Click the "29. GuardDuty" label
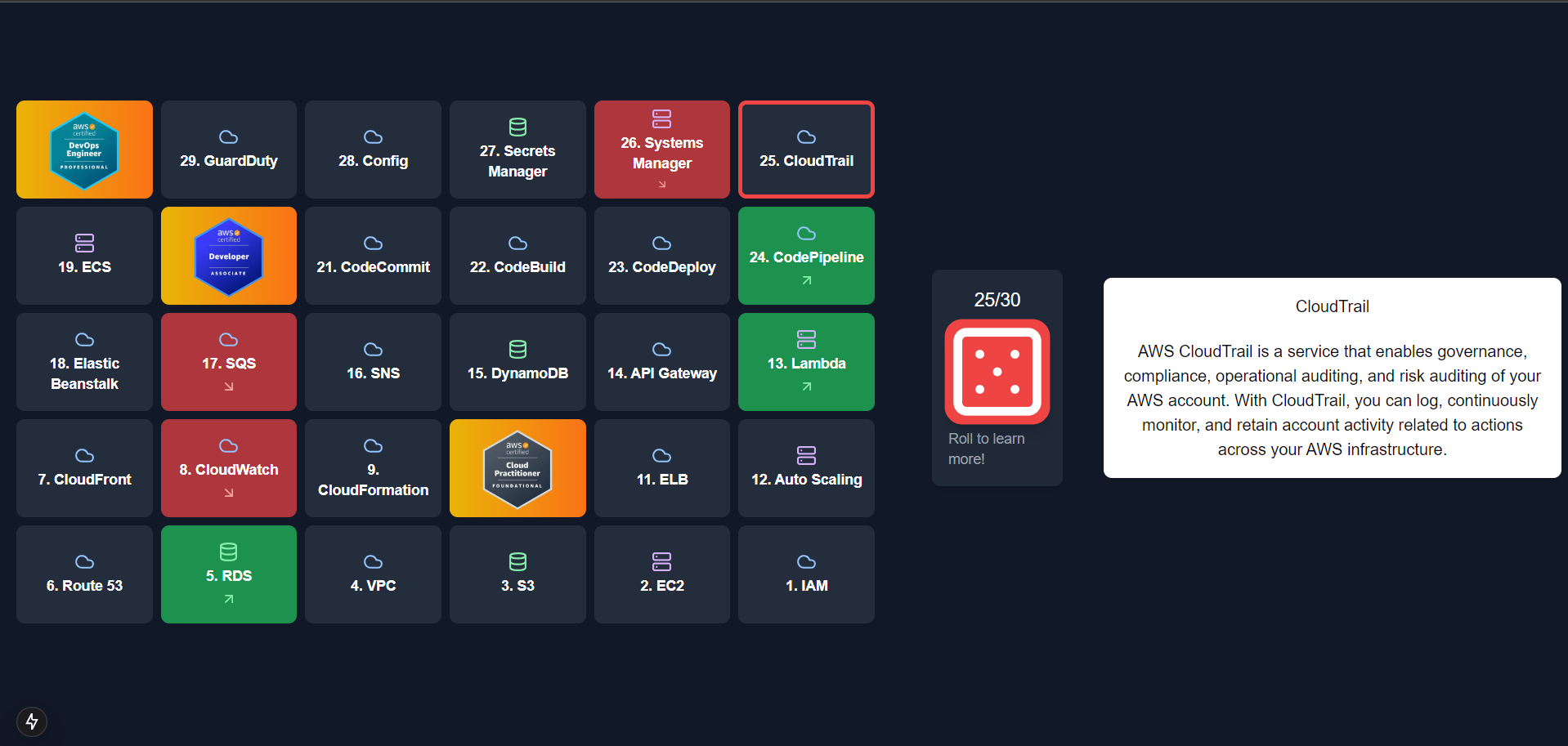The image size is (1568, 746). click(x=229, y=161)
